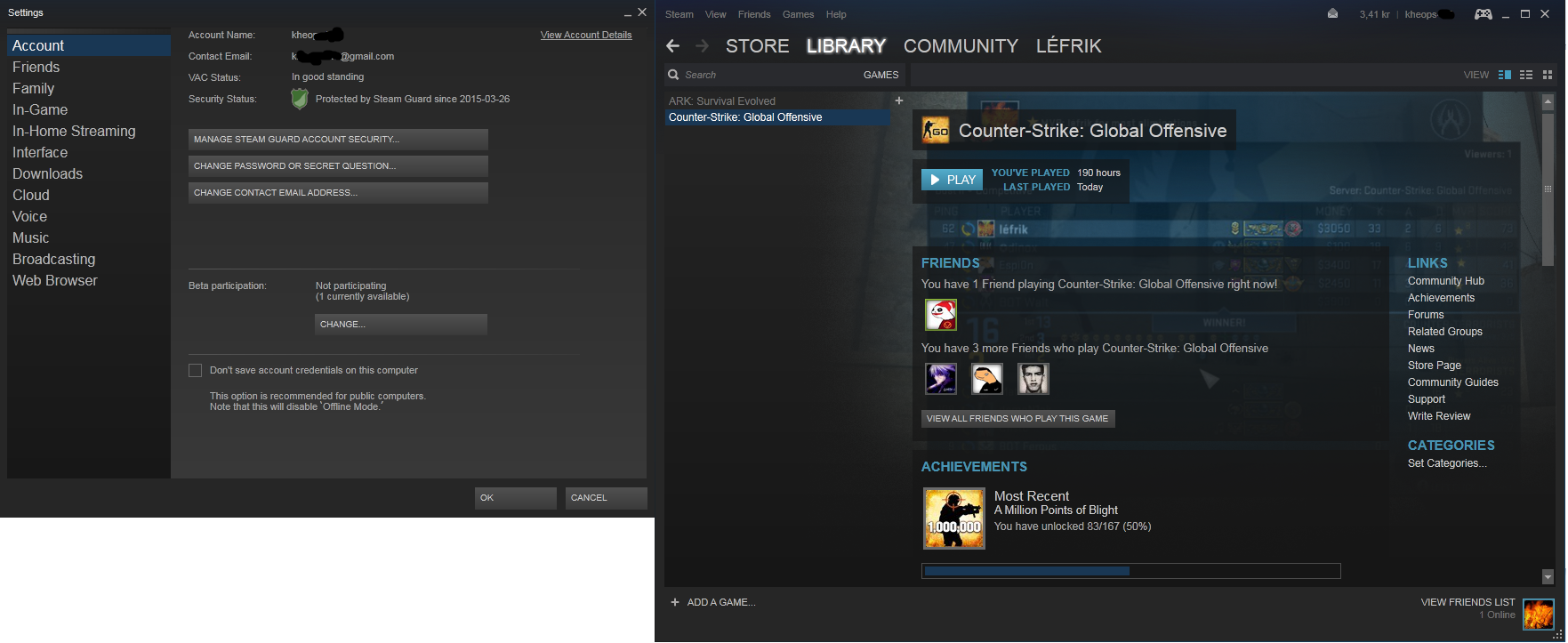Click the CS:GO game logo icon
The image size is (1568, 643).
click(936, 131)
